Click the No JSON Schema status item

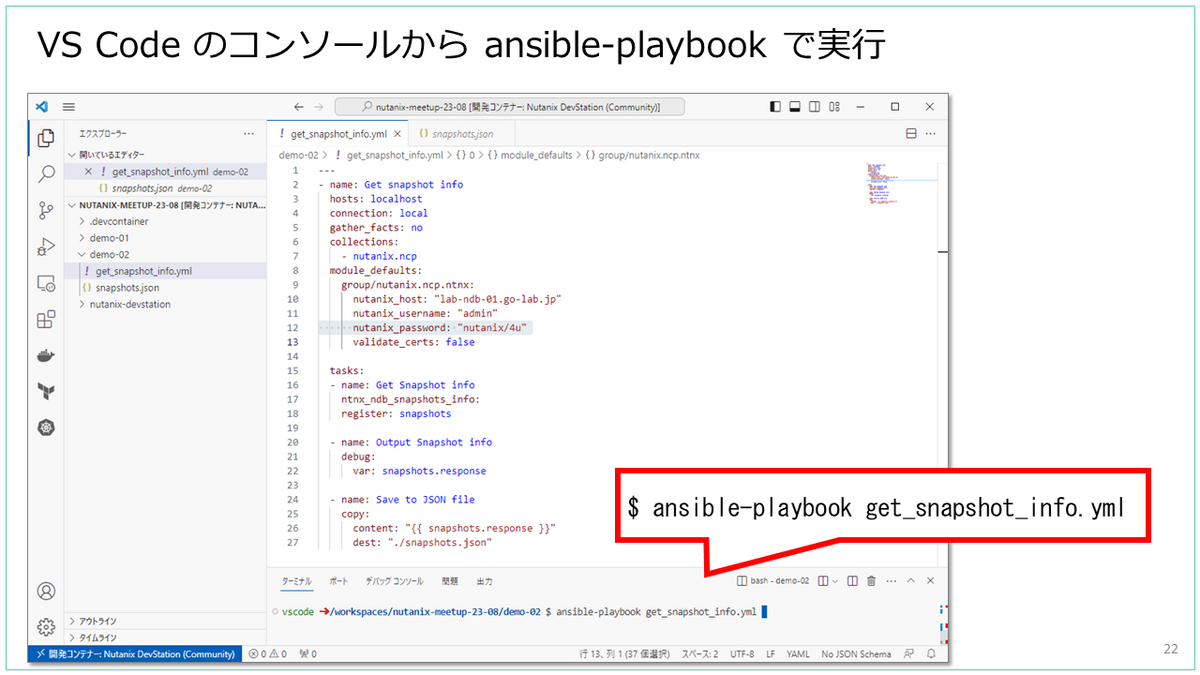855,654
